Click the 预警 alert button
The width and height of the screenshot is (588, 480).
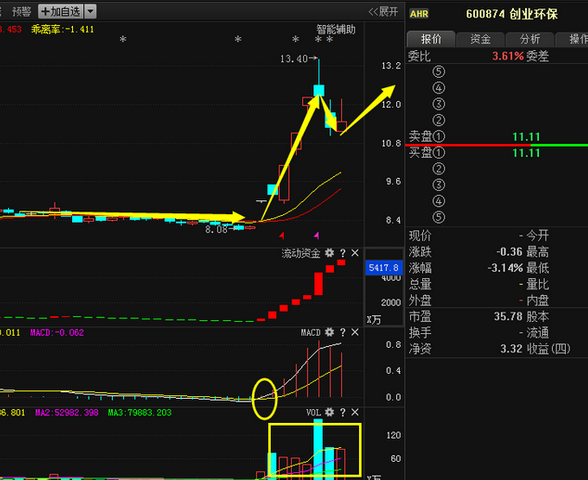[21, 12]
